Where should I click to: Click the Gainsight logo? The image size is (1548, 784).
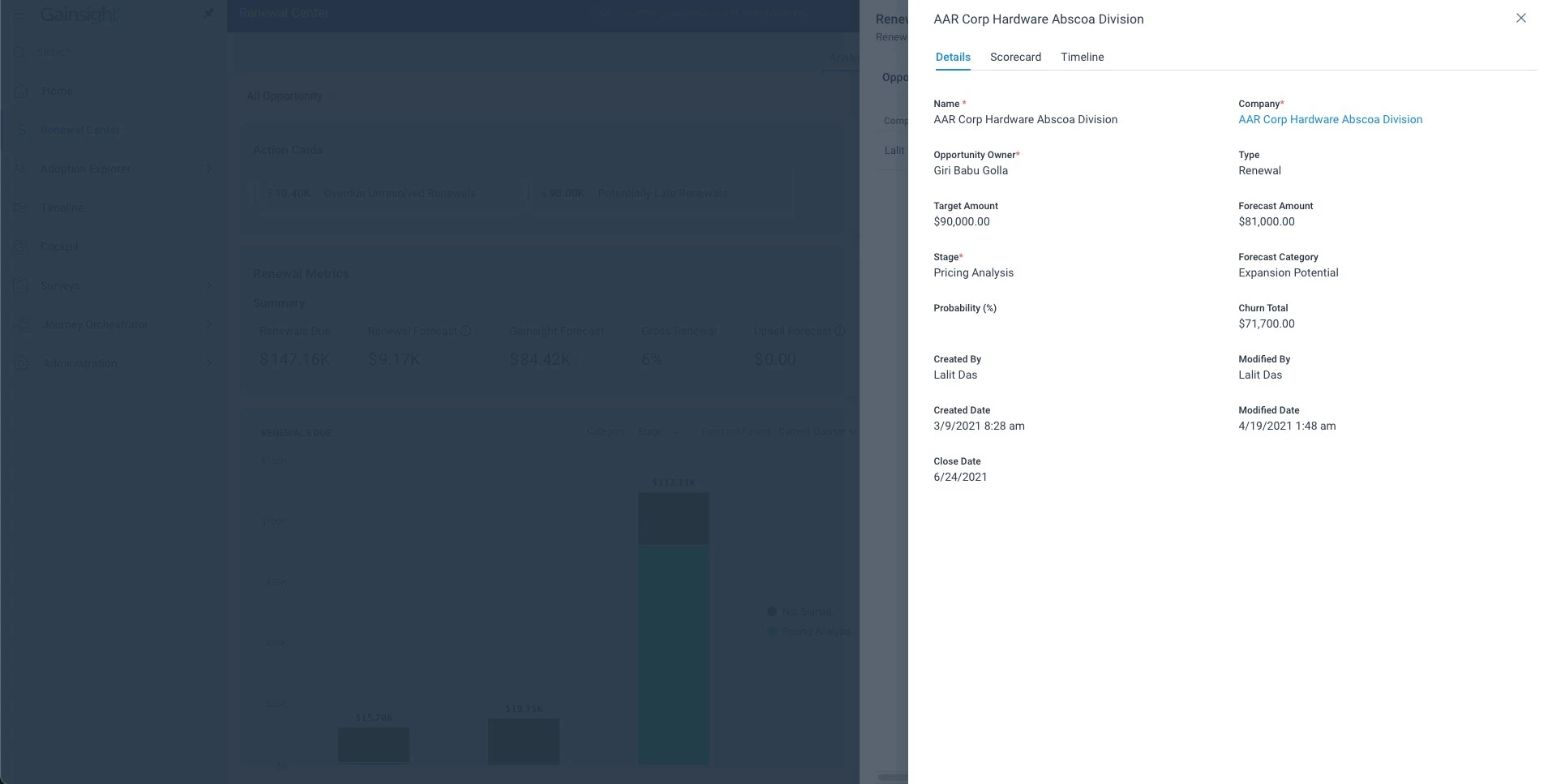pos(79,15)
